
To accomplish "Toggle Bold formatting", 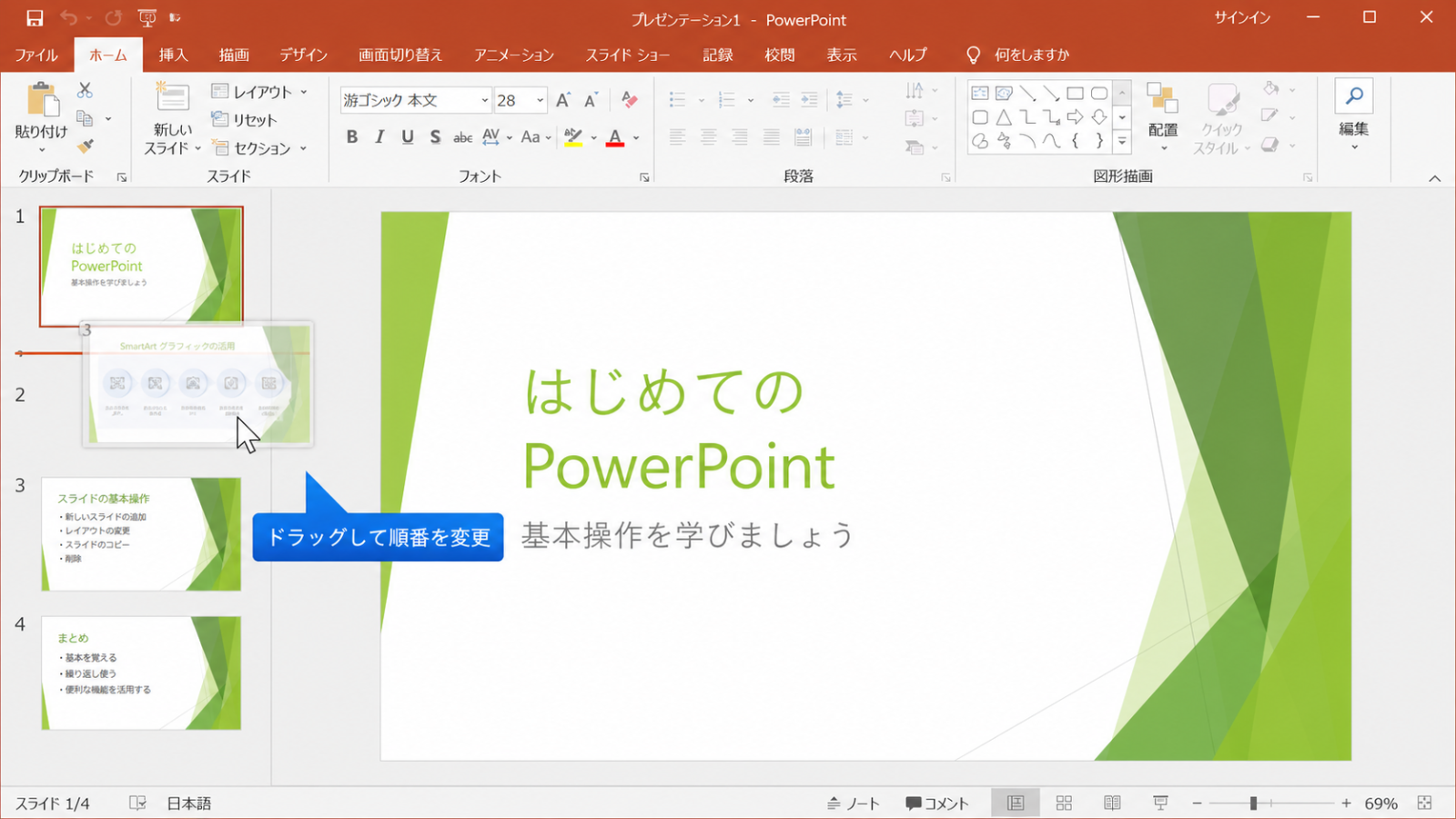I will [352, 137].
